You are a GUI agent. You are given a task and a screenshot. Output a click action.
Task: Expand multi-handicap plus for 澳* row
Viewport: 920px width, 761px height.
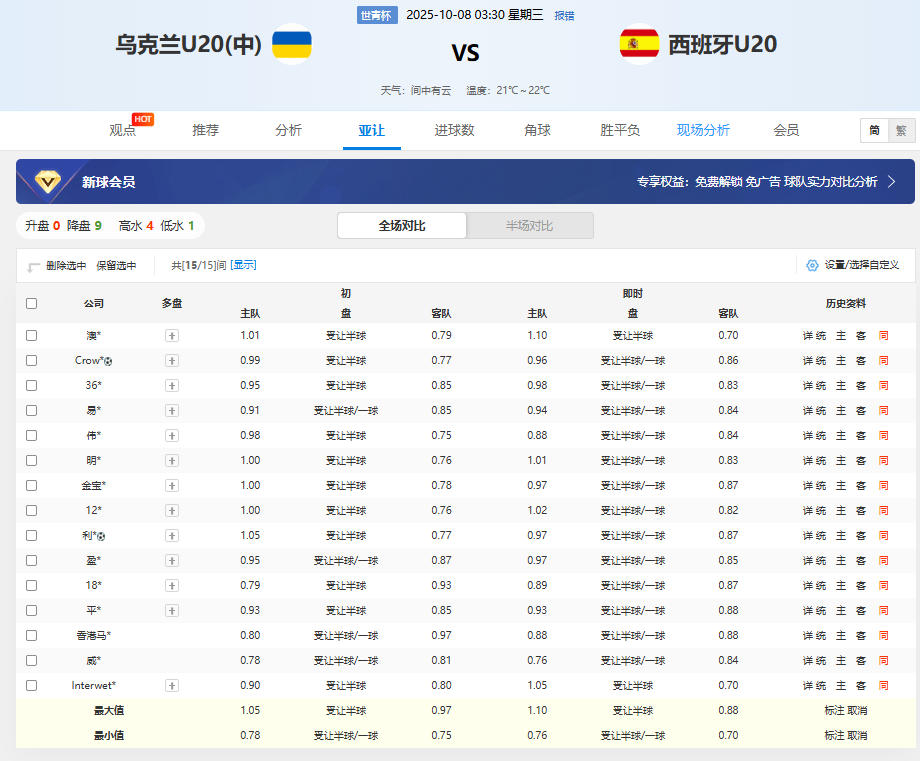(x=172, y=336)
